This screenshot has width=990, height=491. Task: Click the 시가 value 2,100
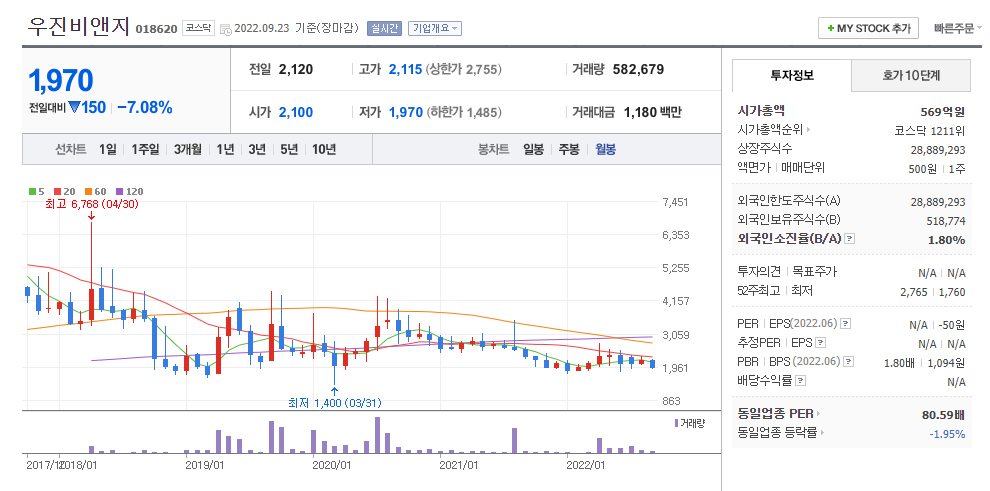point(295,112)
